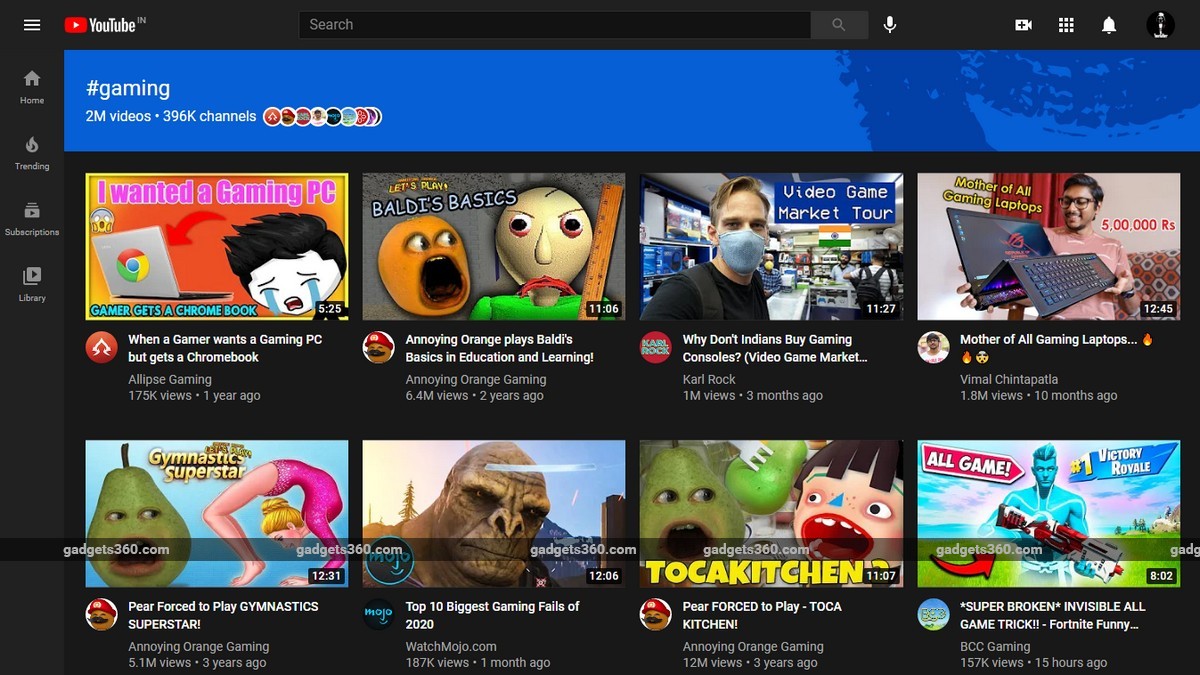Open the YouTube home page via logo

point(103,24)
